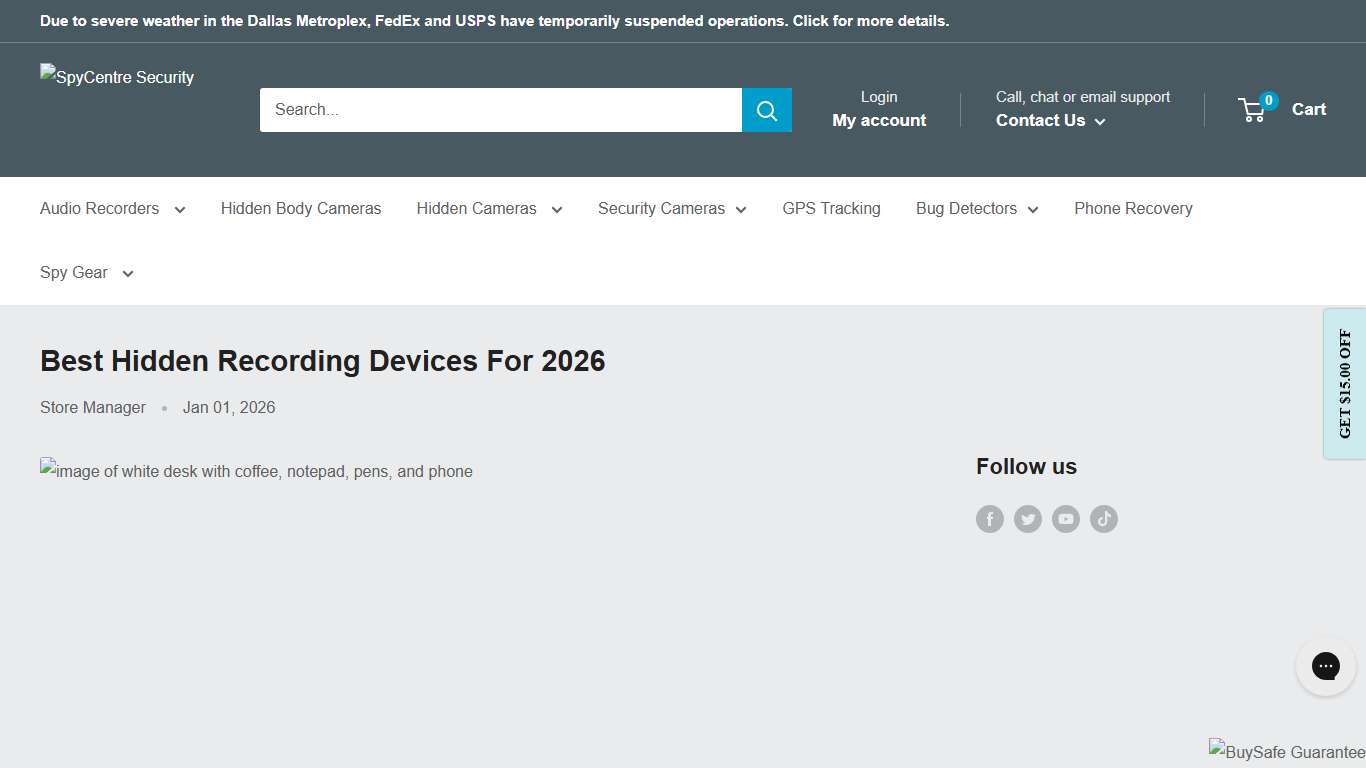
Task: Open the Phone Recovery menu item
Action: coord(1133,208)
